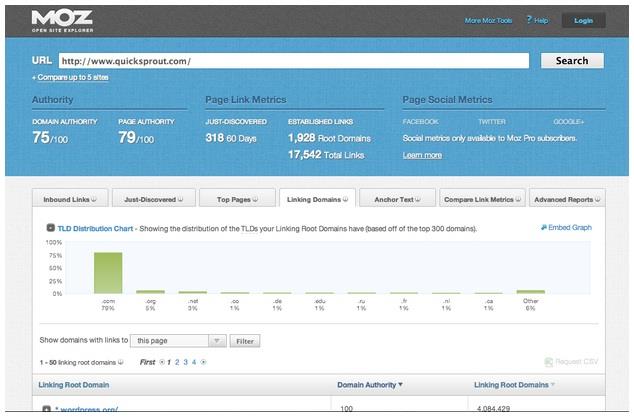Click the *.wordpress.org/ domain link
The image size is (634, 418).
87,410
